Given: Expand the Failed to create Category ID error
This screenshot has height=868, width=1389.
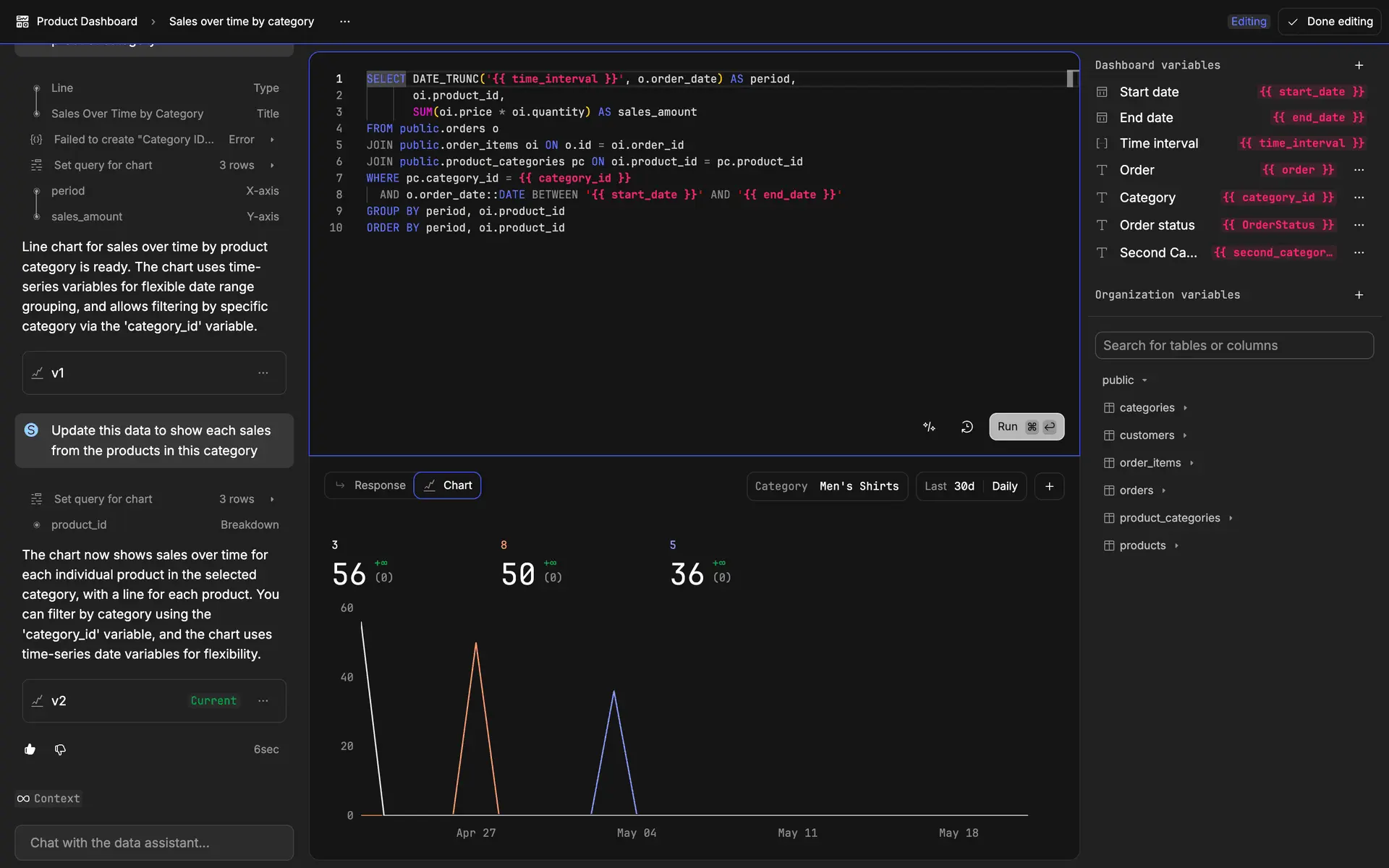Looking at the screenshot, I should point(272,140).
